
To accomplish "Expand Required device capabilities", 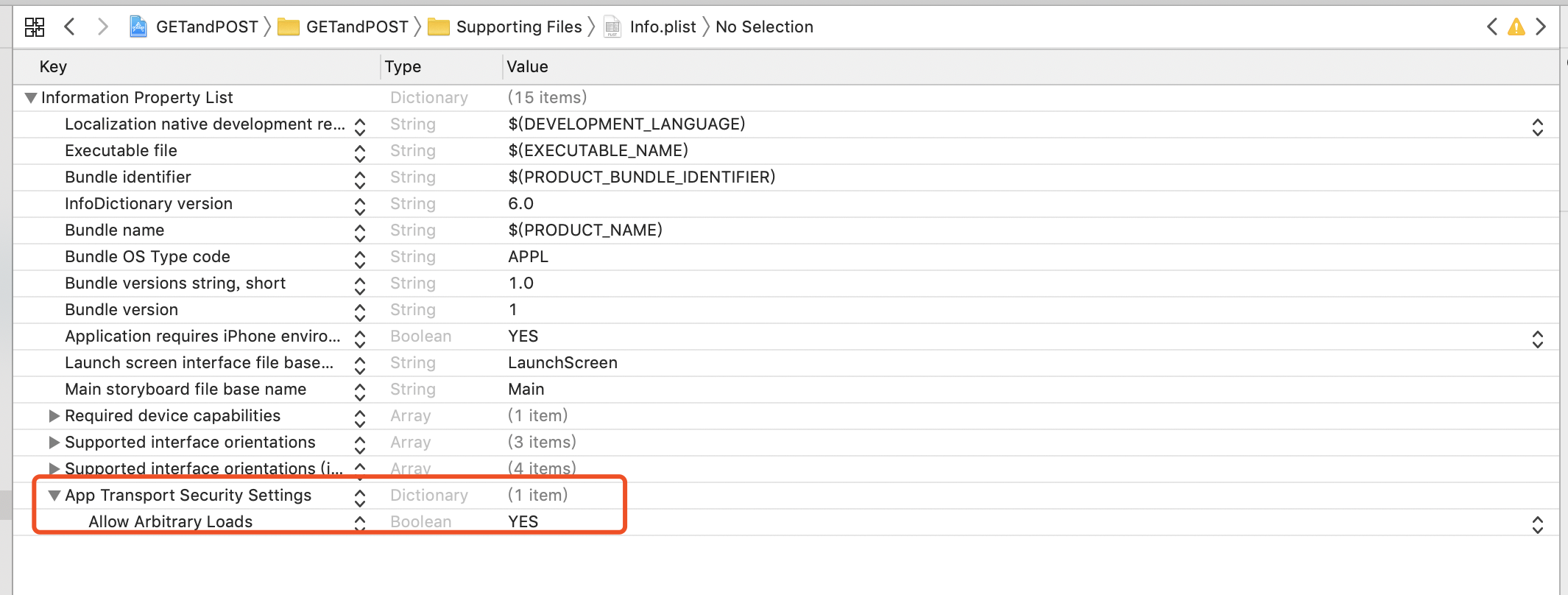I will [54, 416].
